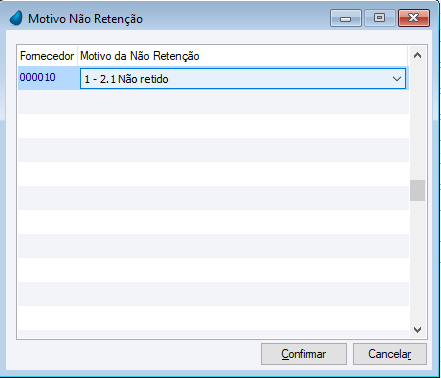The height and width of the screenshot is (378, 441).
Task: Click the vertical scrollbar thumb
Action: pos(417,190)
